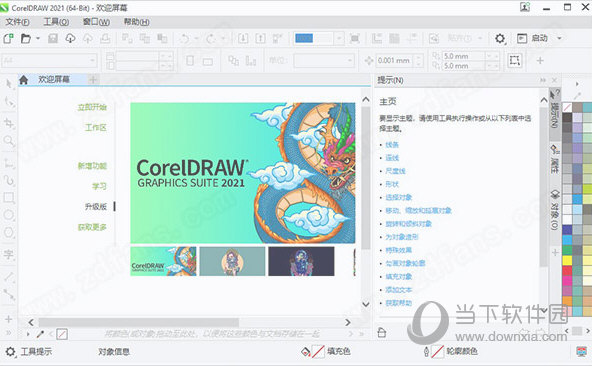Open the 文件(F) menu
Screen dimensions: 592x366
click(x=17, y=22)
